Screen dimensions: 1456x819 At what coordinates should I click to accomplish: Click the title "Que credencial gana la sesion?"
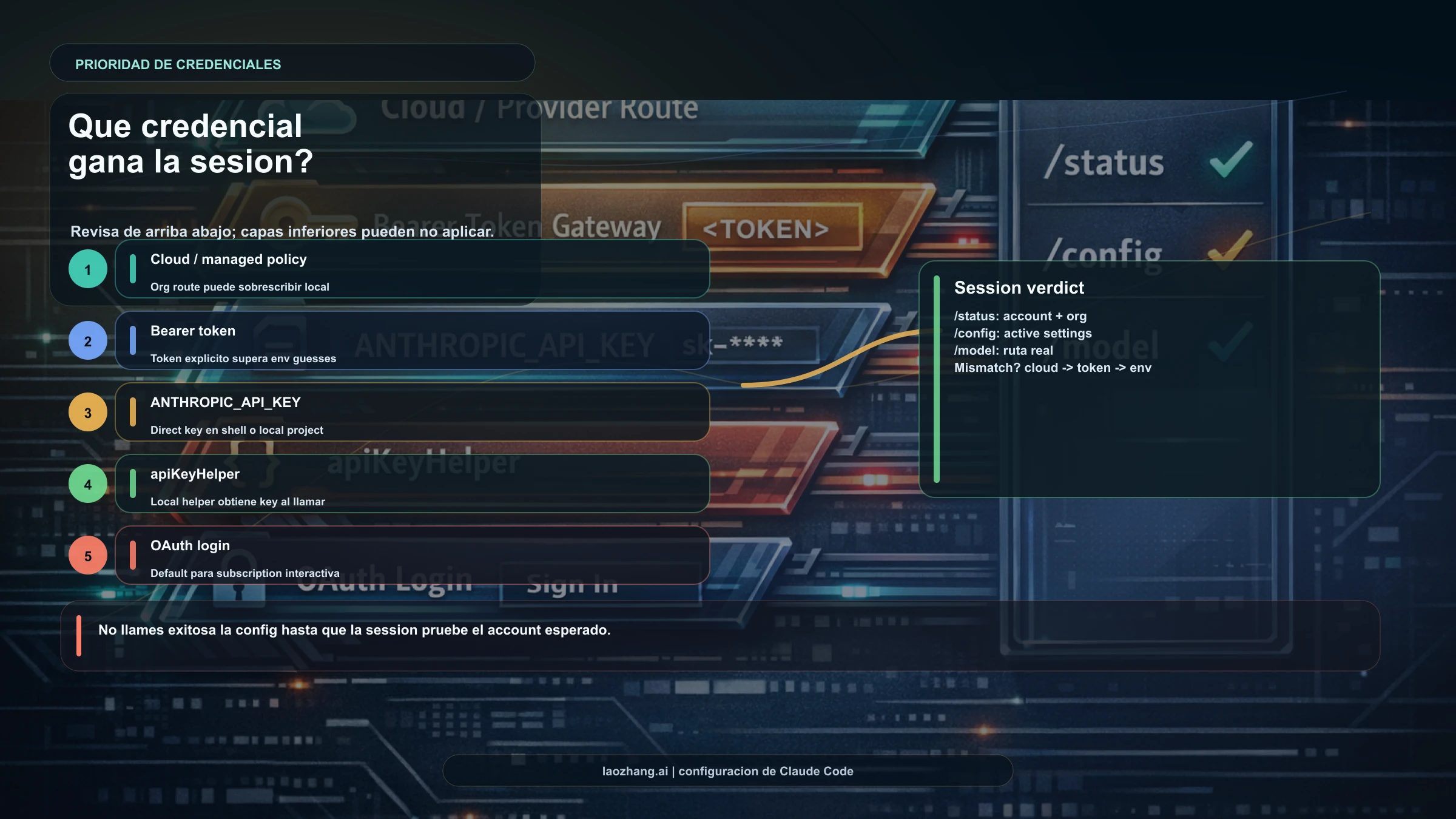coord(190,144)
